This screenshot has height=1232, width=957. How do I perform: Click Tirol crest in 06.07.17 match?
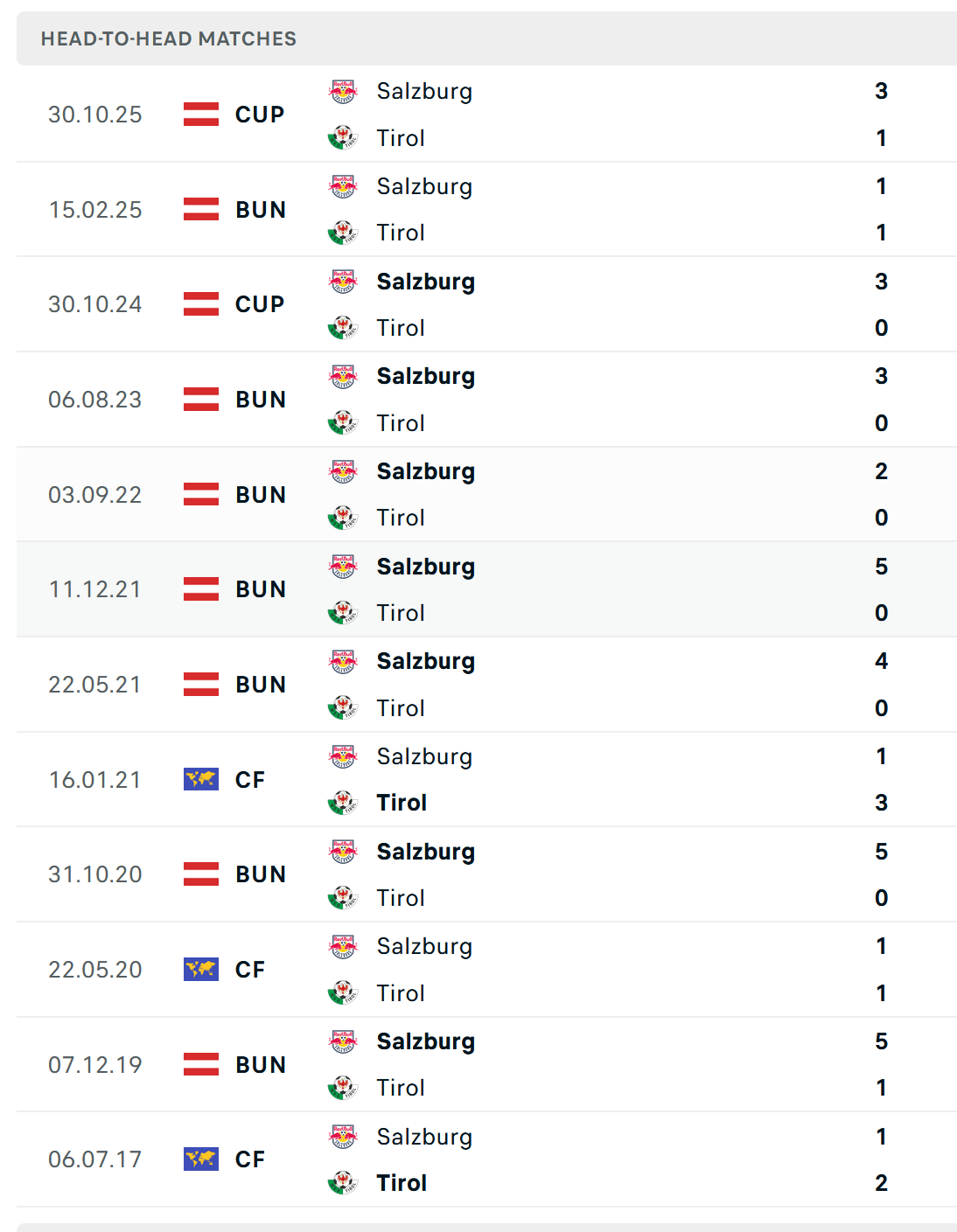tap(343, 1183)
